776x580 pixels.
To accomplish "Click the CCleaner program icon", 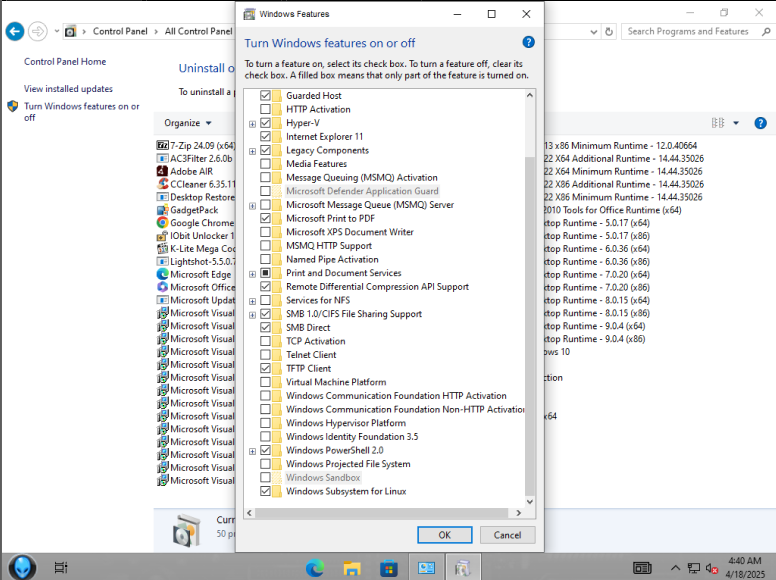I will 162,184.
